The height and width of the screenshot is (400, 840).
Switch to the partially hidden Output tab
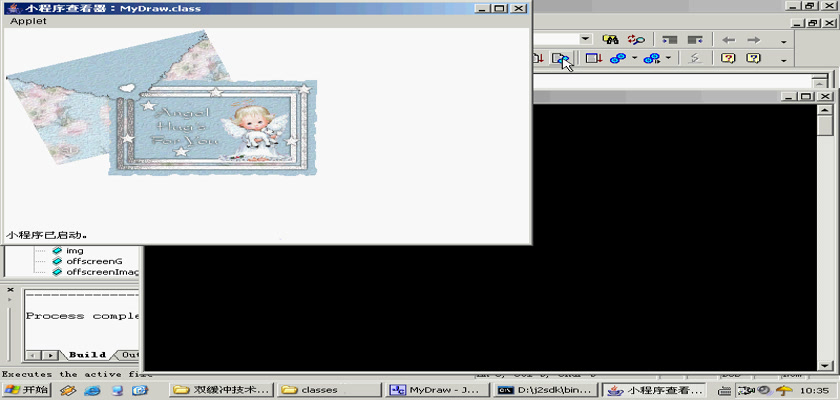(x=129, y=355)
